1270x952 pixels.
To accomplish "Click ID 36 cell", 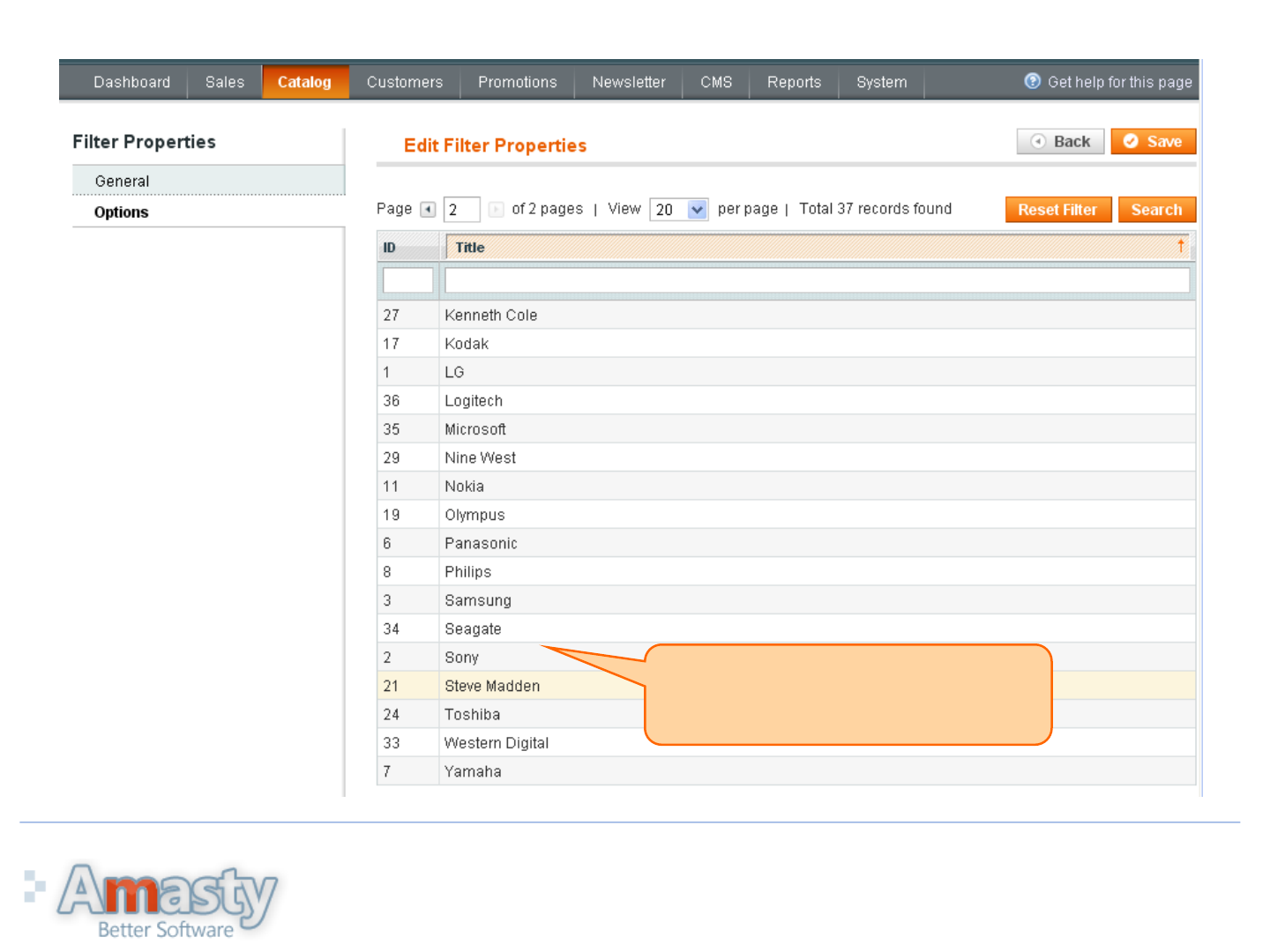I will 408,401.
